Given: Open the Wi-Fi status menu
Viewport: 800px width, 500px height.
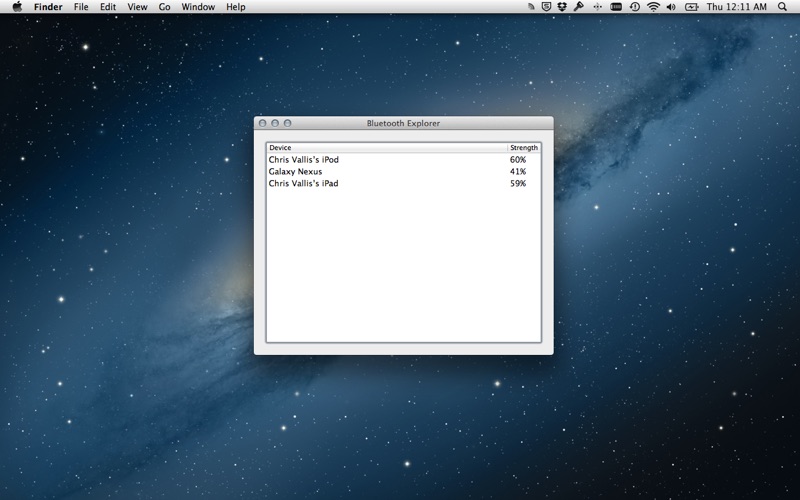Looking at the screenshot, I should tap(653, 7).
